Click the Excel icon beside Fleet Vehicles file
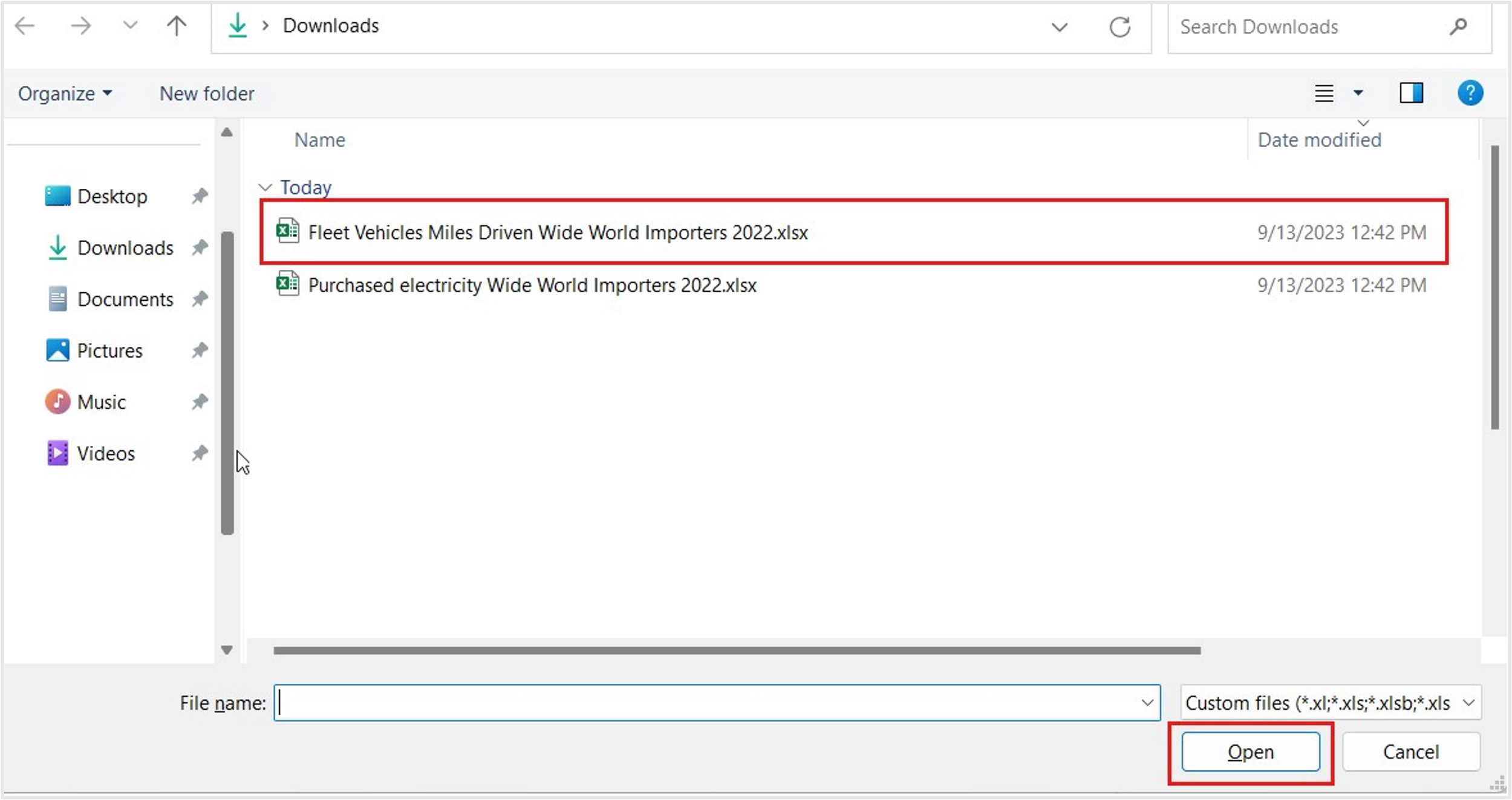 [x=288, y=231]
